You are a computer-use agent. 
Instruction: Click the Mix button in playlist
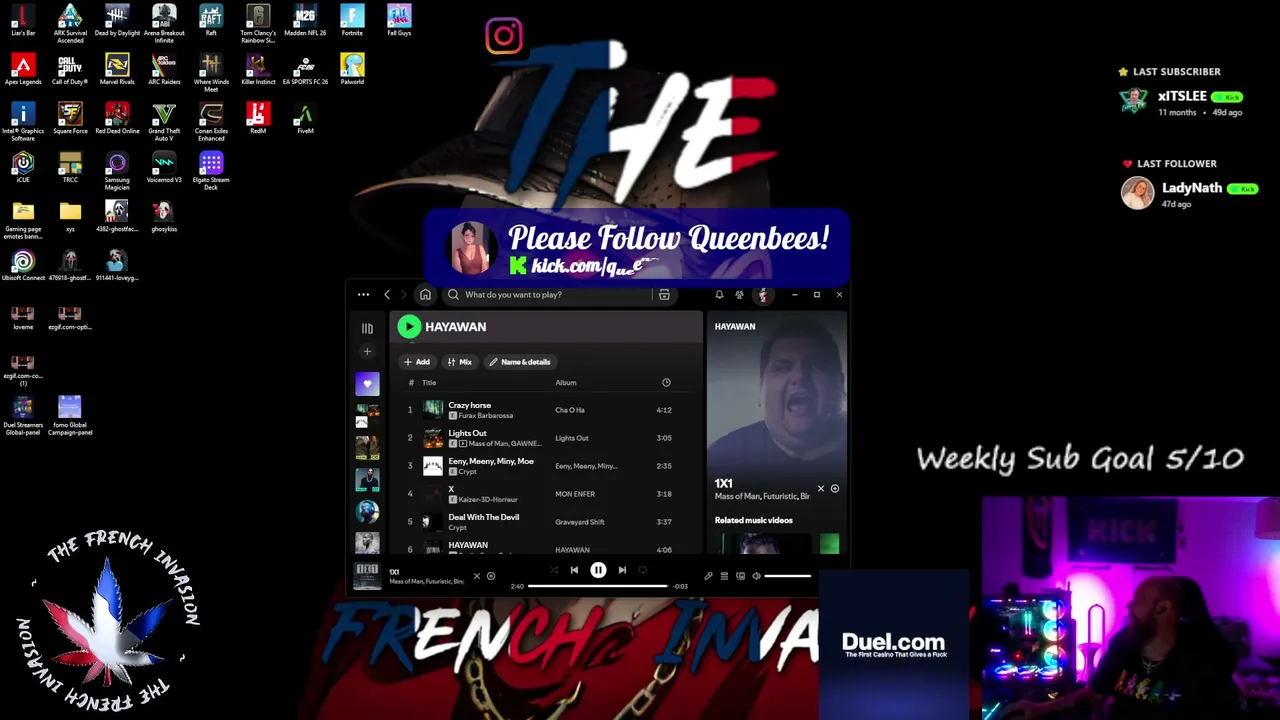tap(460, 362)
